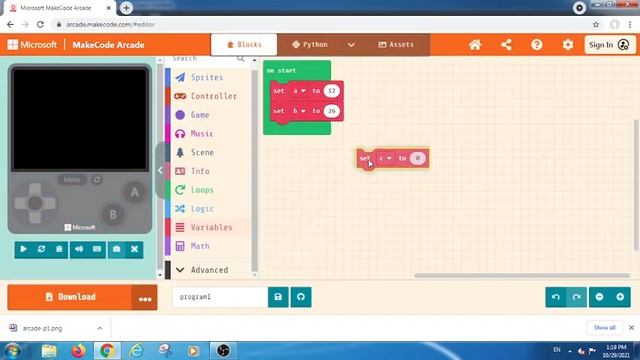This screenshot has height=360, width=640.
Task: Open variable b dropdown in set block
Action: [300, 111]
